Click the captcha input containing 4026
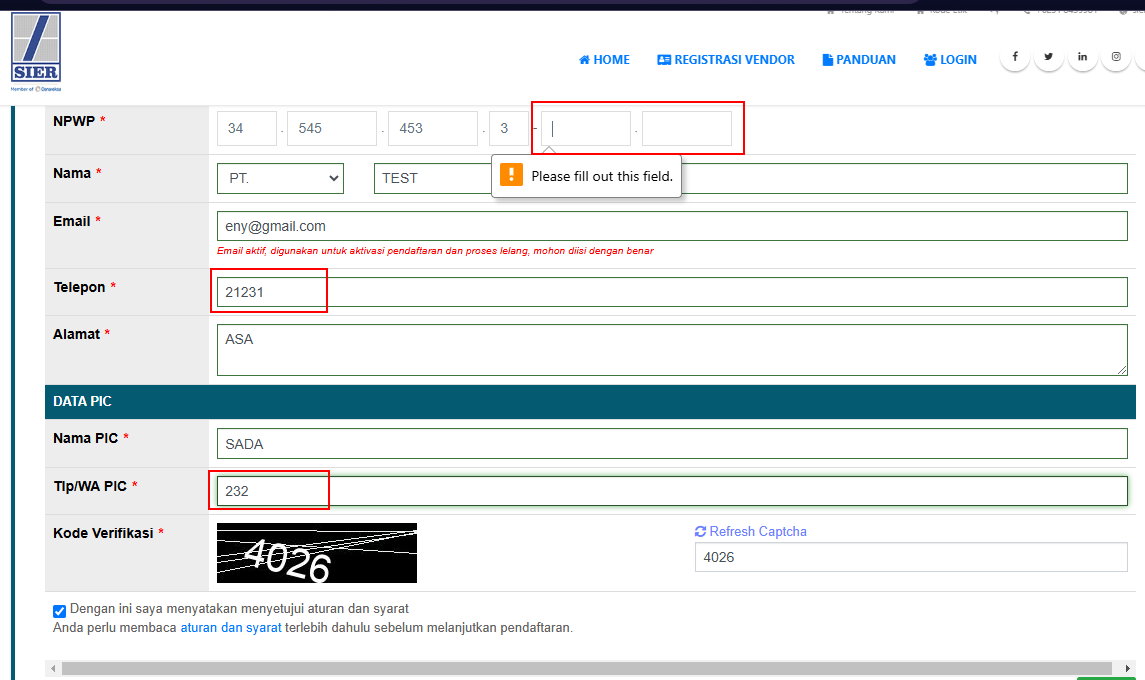The image size is (1145, 680). 911,557
